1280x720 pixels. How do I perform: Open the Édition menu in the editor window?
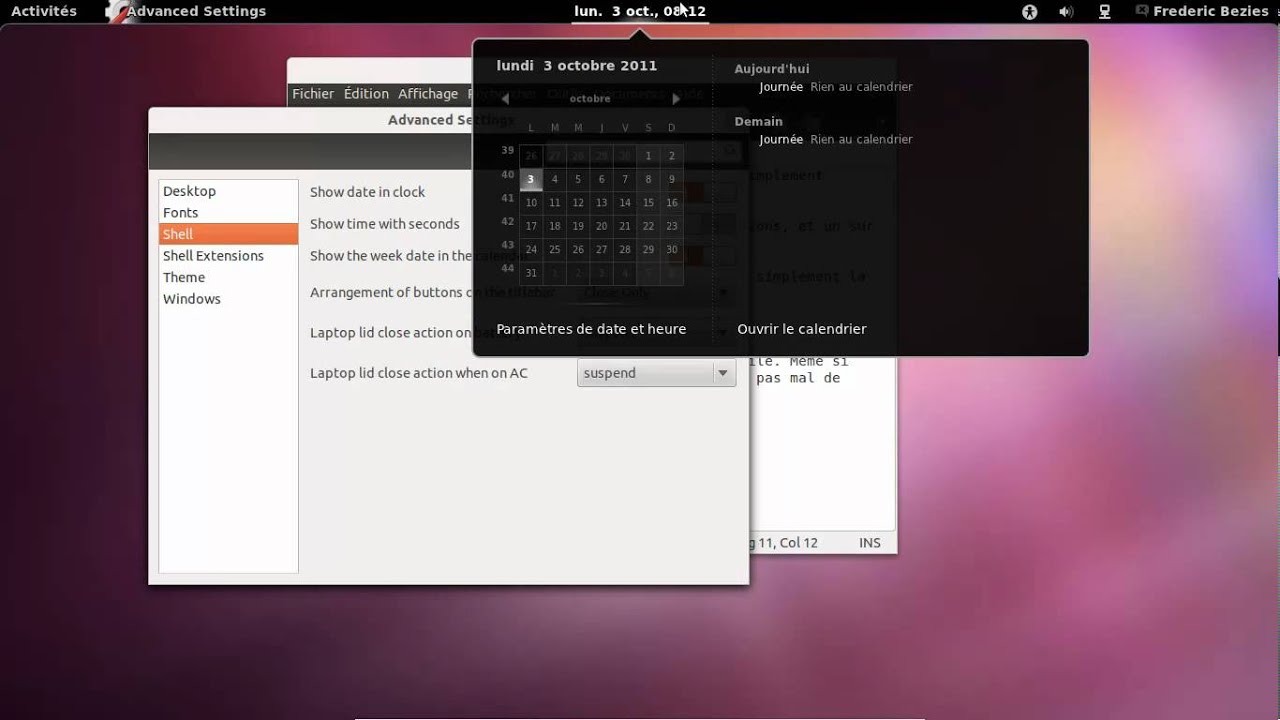point(366,94)
